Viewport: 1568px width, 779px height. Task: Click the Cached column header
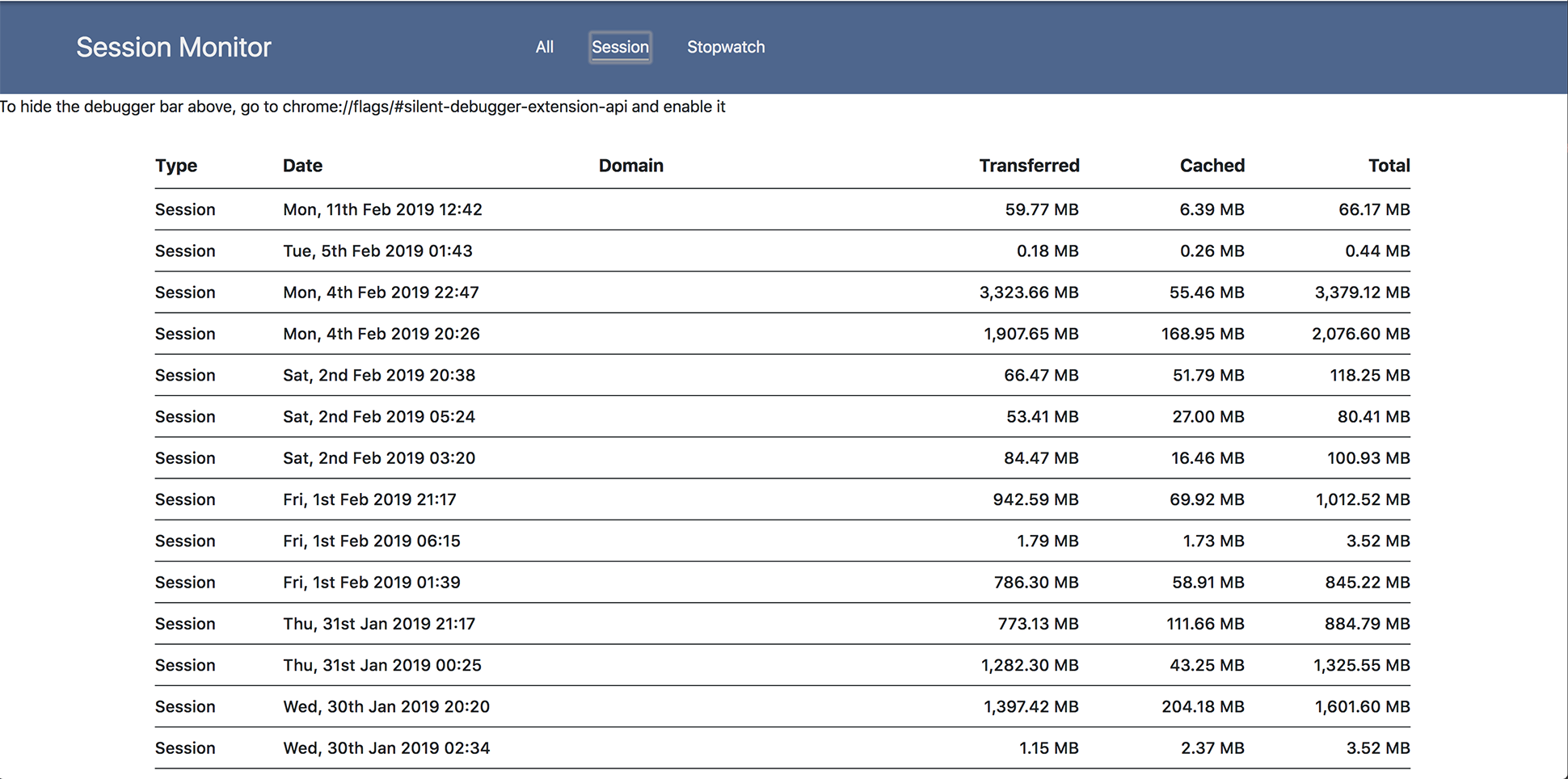coord(1212,166)
